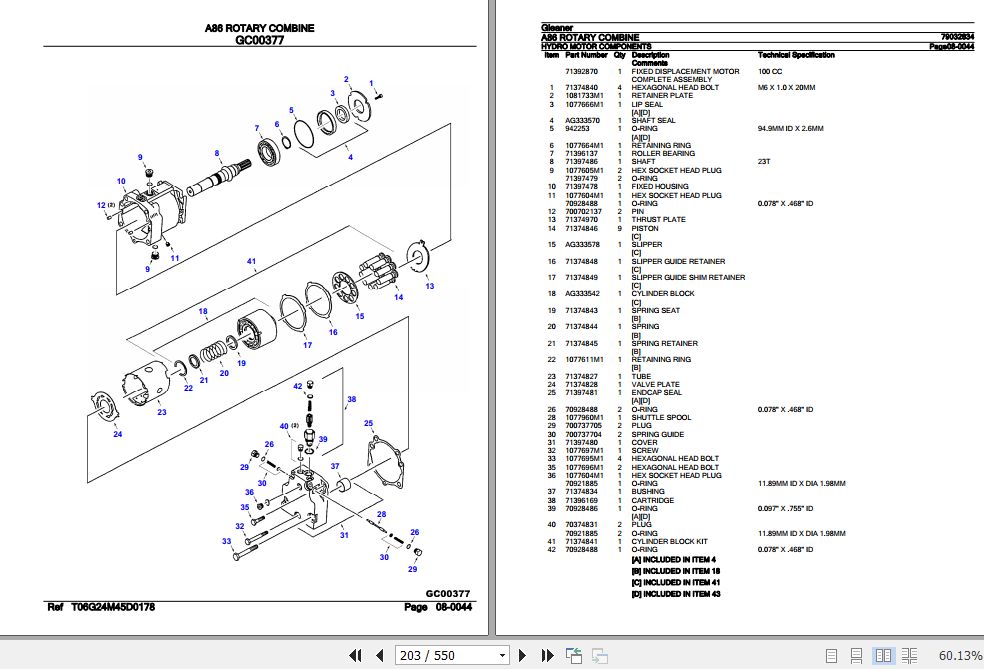
Task: Expand the page selector combo box
Action: tap(501, 655)
